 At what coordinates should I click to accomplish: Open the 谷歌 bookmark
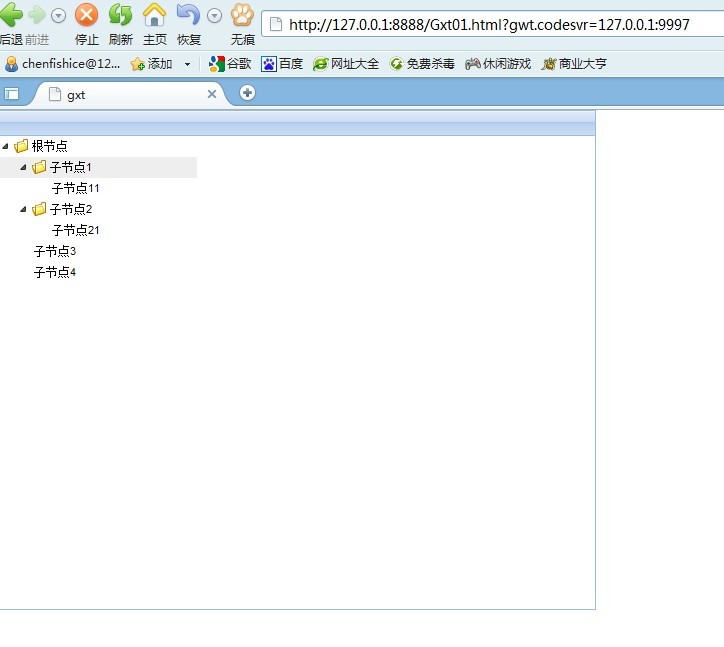click(x=230, y=64)
